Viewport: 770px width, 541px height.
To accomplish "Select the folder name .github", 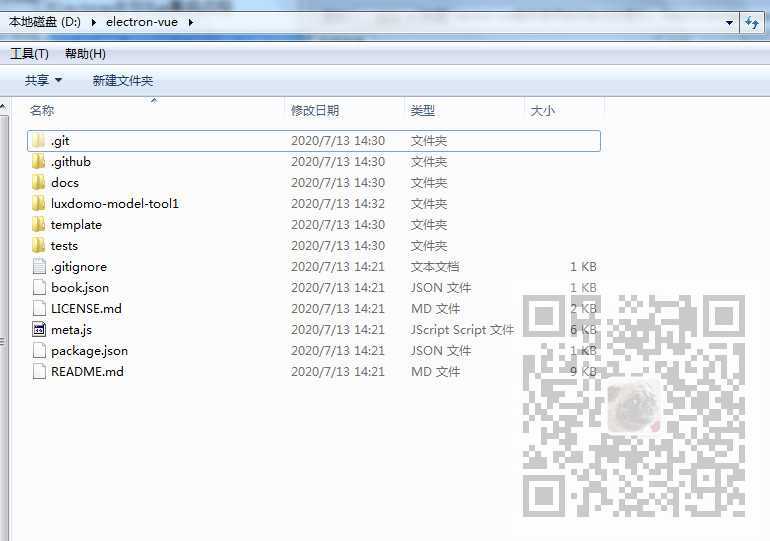I will pos(71,162).
